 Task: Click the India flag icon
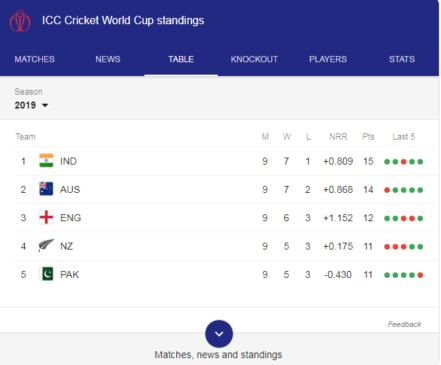click(x=46, y=161)
